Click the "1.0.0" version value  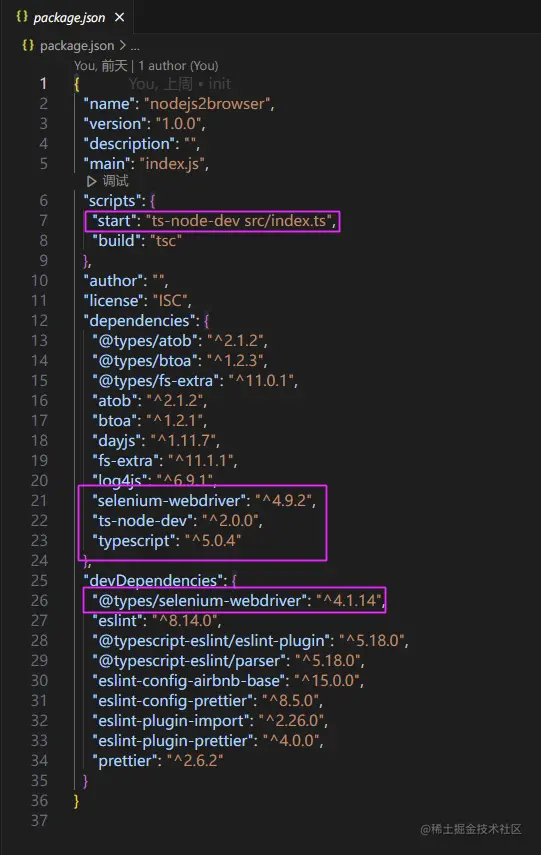click(x=178, y=124)
